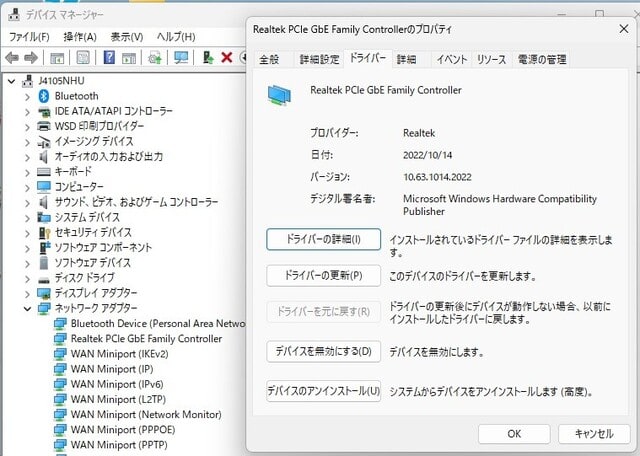640x456 pixels.
Task: Click the Bluetooth category icon
Action: click(x=44, y=96)
